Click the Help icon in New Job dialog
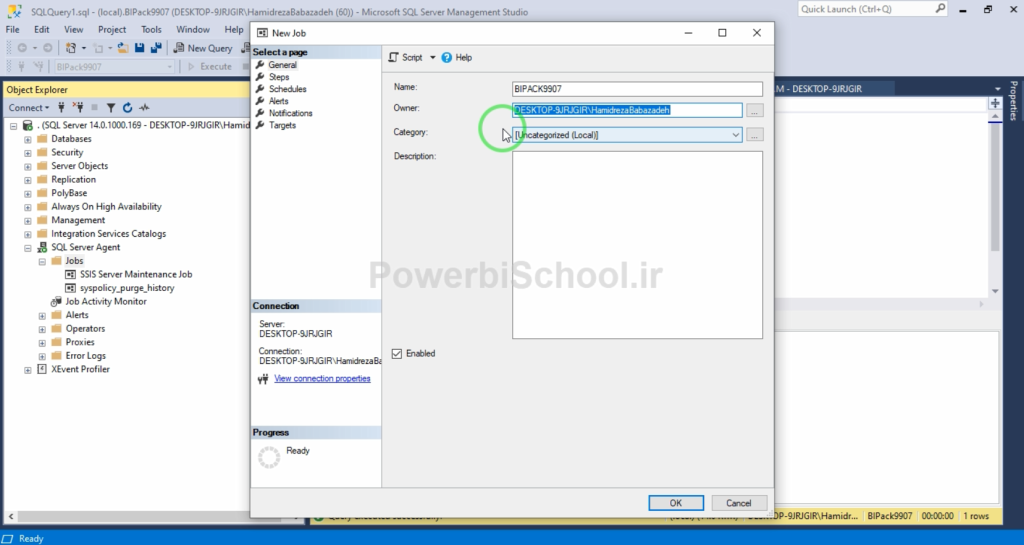This screenshot has width=1024, height=545. 447,58
